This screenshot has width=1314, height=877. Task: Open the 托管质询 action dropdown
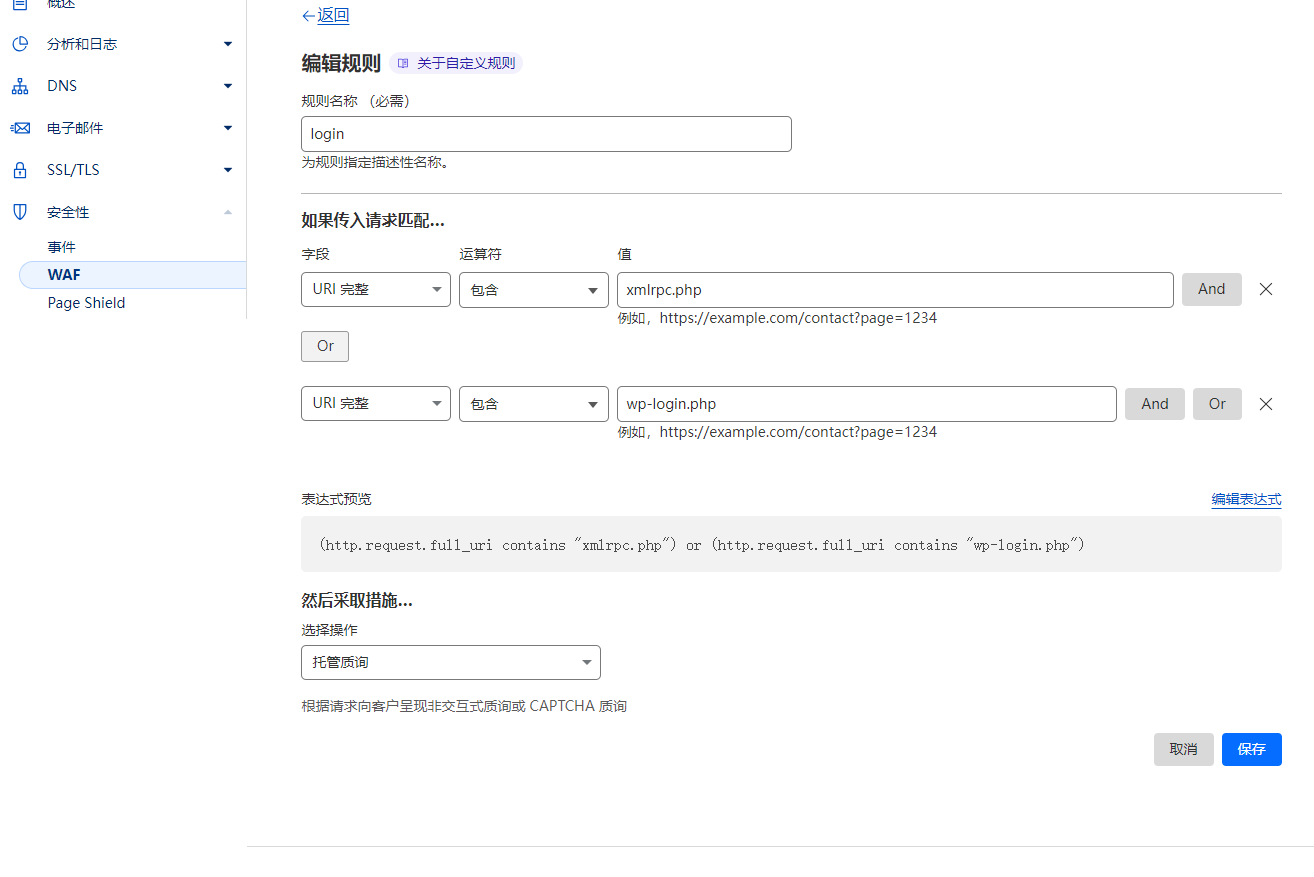click(x=451, y=662)
